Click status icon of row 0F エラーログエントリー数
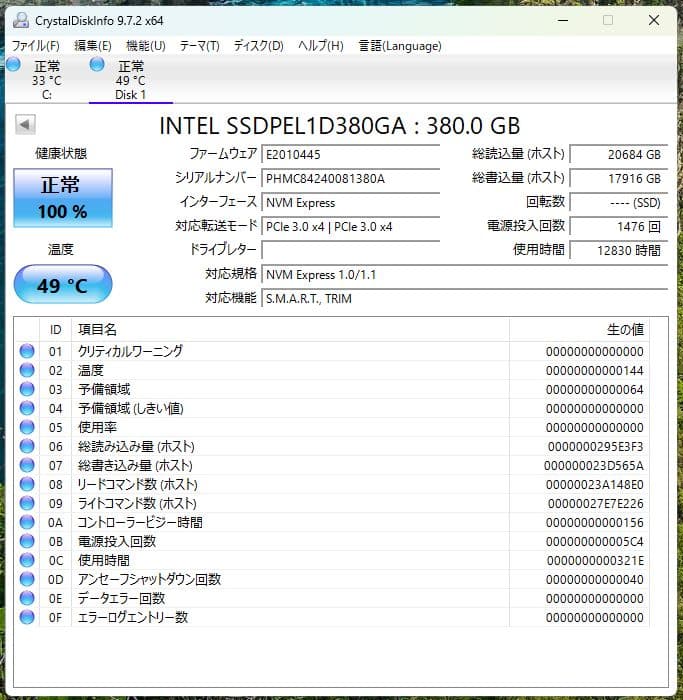Viewport: 683px width, 700px height. pyautogui.click(x=27, y=617)
